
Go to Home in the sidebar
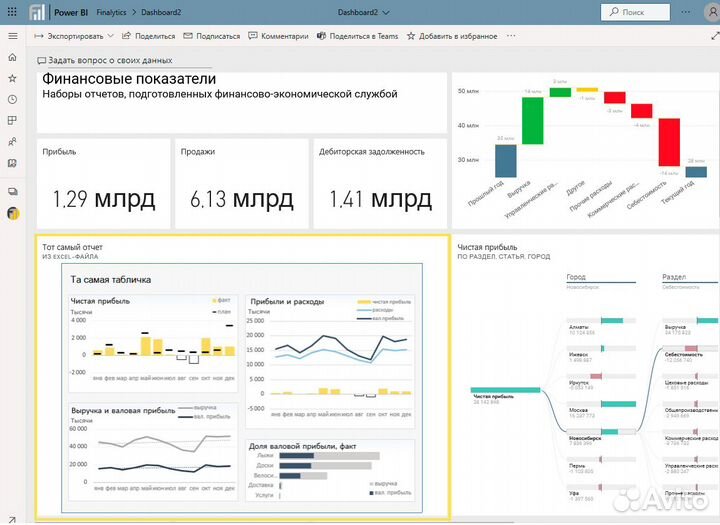point(12,57)
